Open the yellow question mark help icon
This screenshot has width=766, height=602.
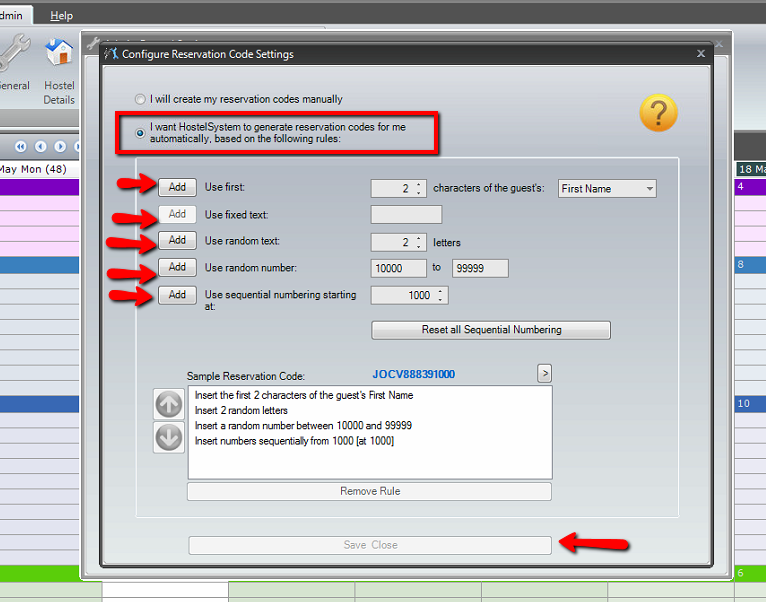point(658,113)
